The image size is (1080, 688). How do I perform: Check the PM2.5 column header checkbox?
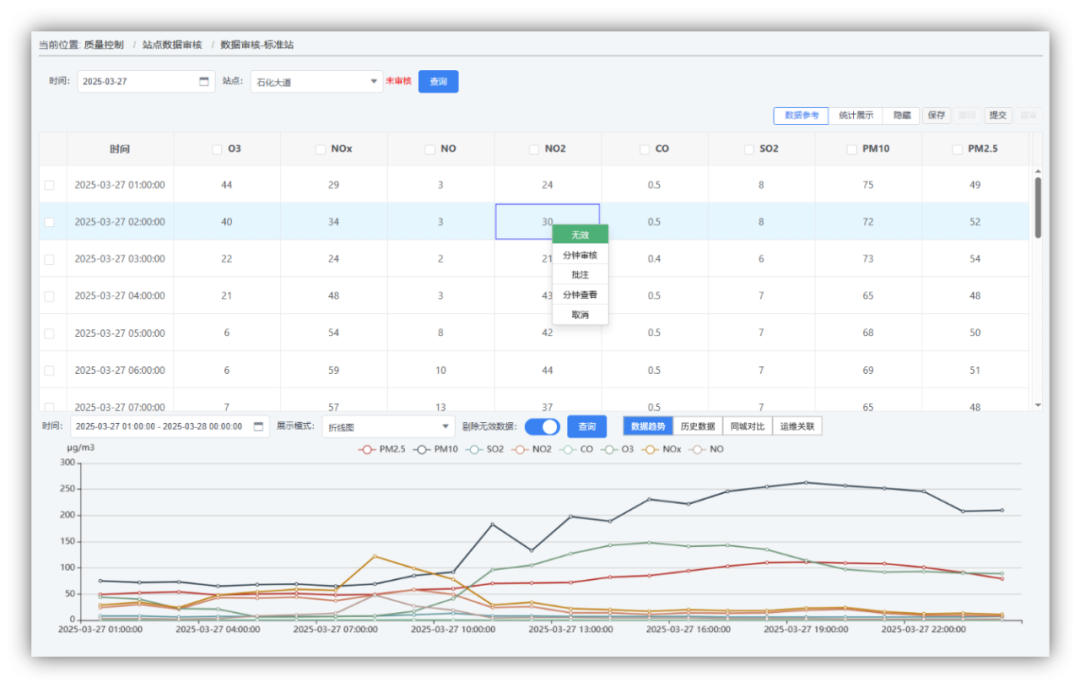(957, 149)
